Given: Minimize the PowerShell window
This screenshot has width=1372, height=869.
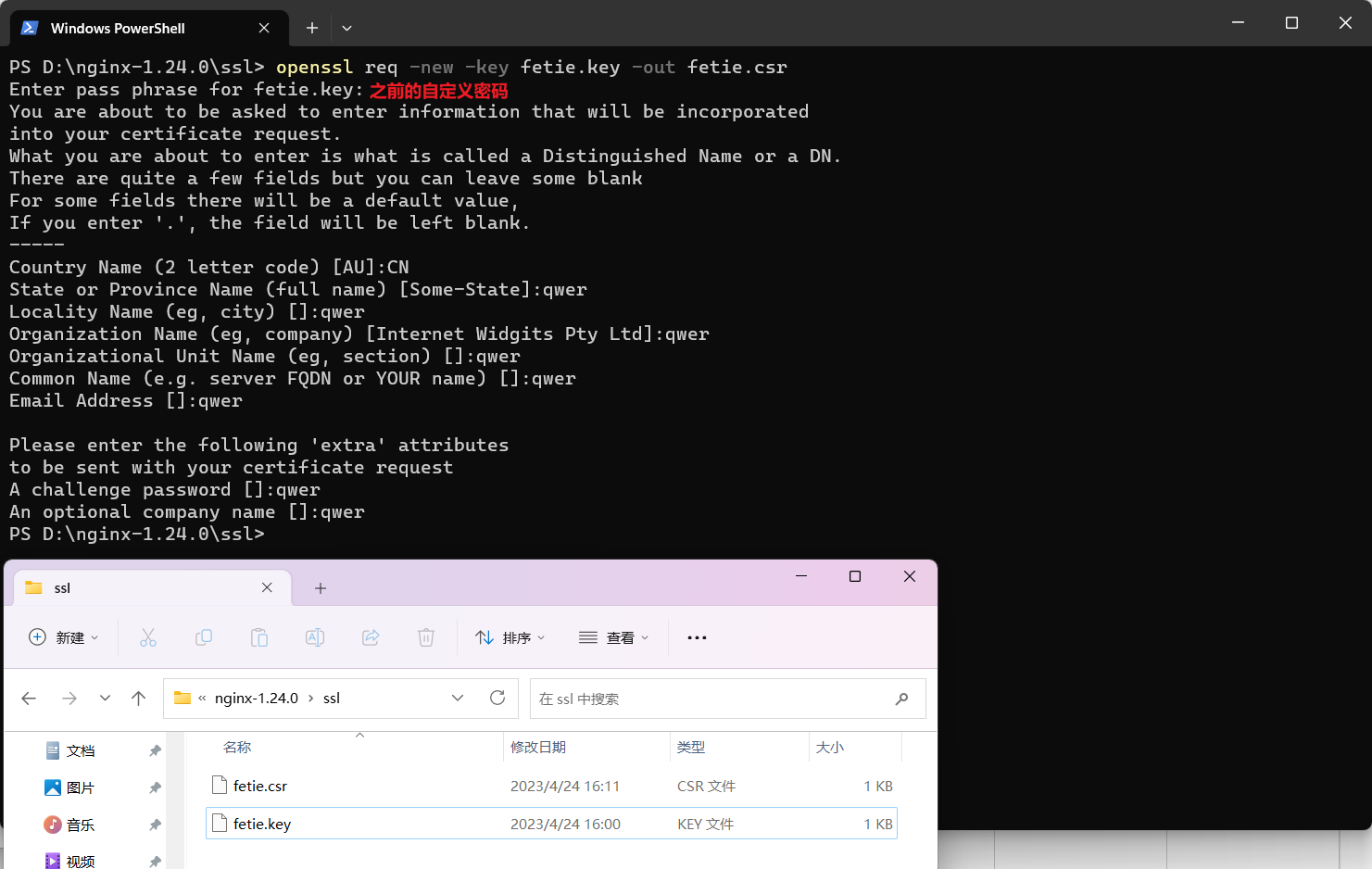Looking at the screenshot, I should [x=1238, y=22].
